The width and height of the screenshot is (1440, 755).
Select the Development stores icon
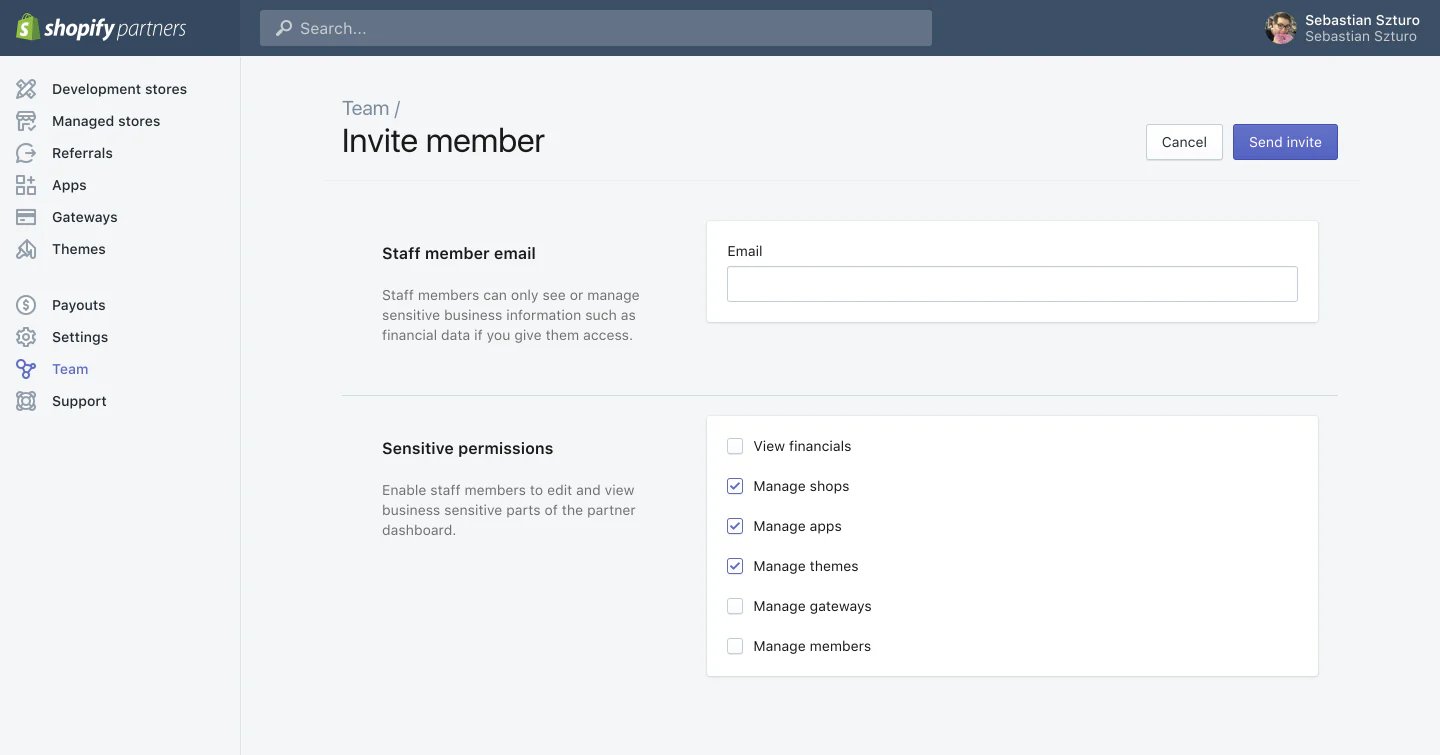click(x=26, y=88)
